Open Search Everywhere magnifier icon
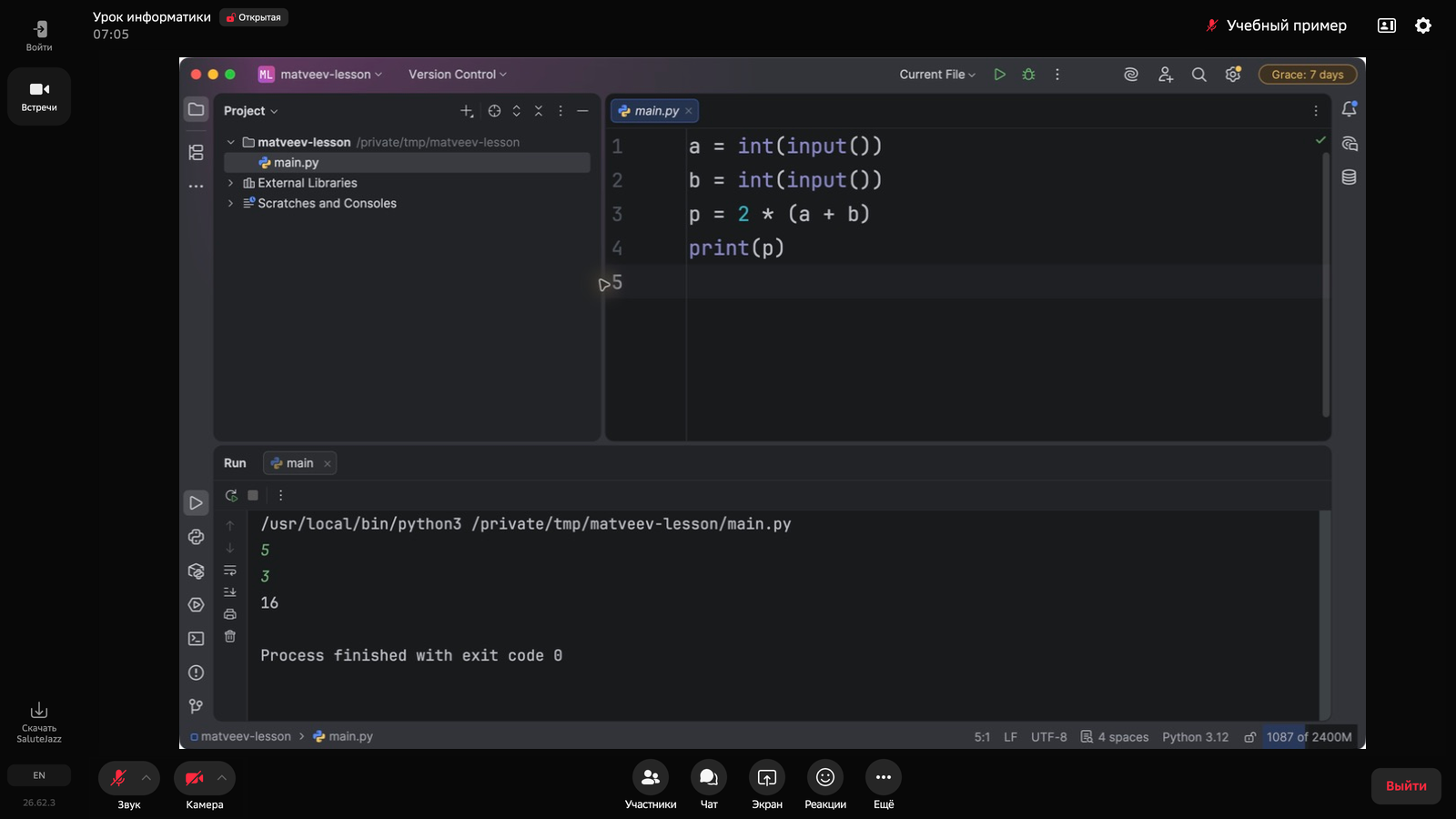 1199,75
